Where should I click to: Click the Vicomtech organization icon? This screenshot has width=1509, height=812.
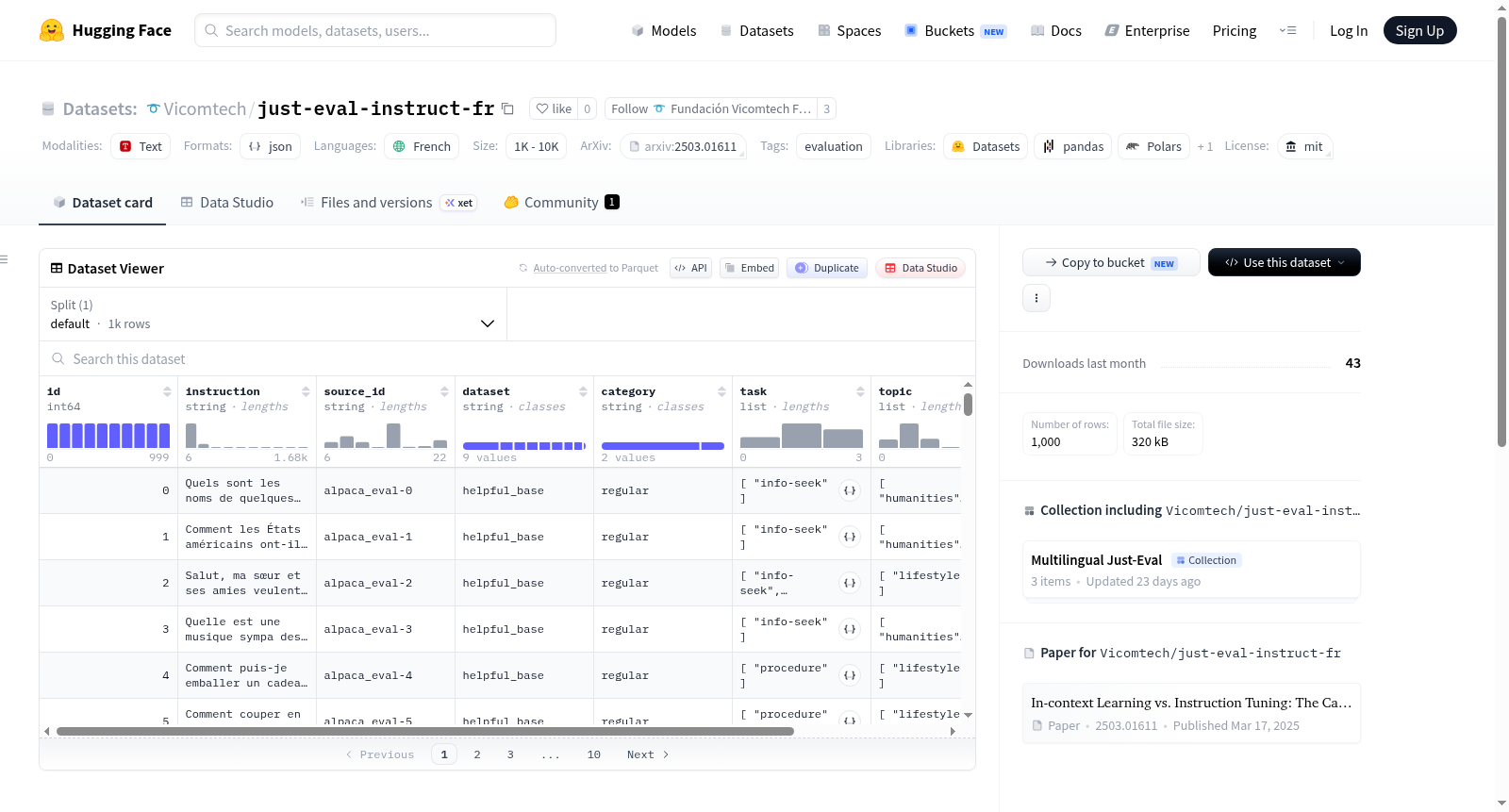pyautogui.click(x=154, y=108)
